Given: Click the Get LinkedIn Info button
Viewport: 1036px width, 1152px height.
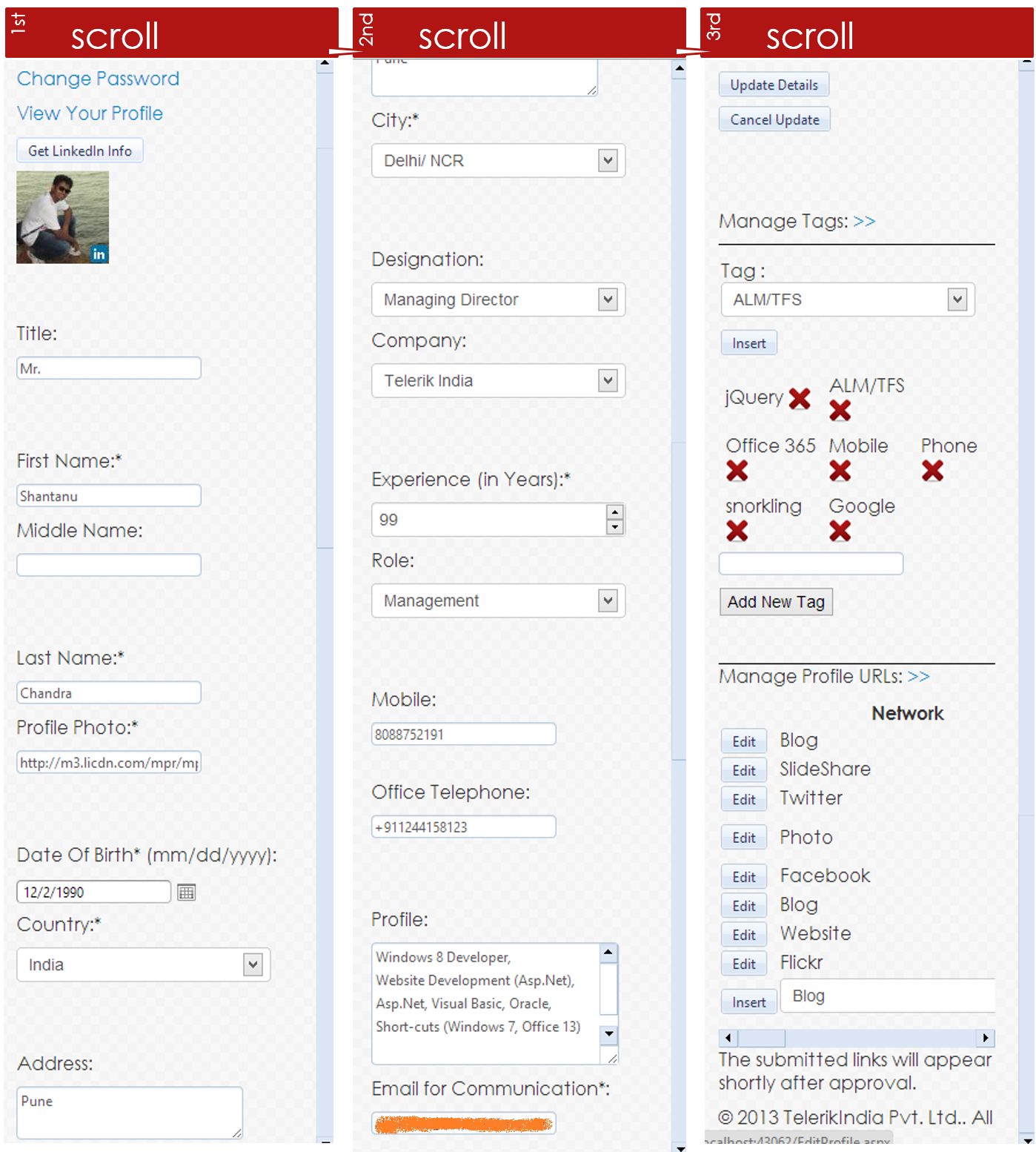Looking at the screenshot, I should tap(80, 150).
